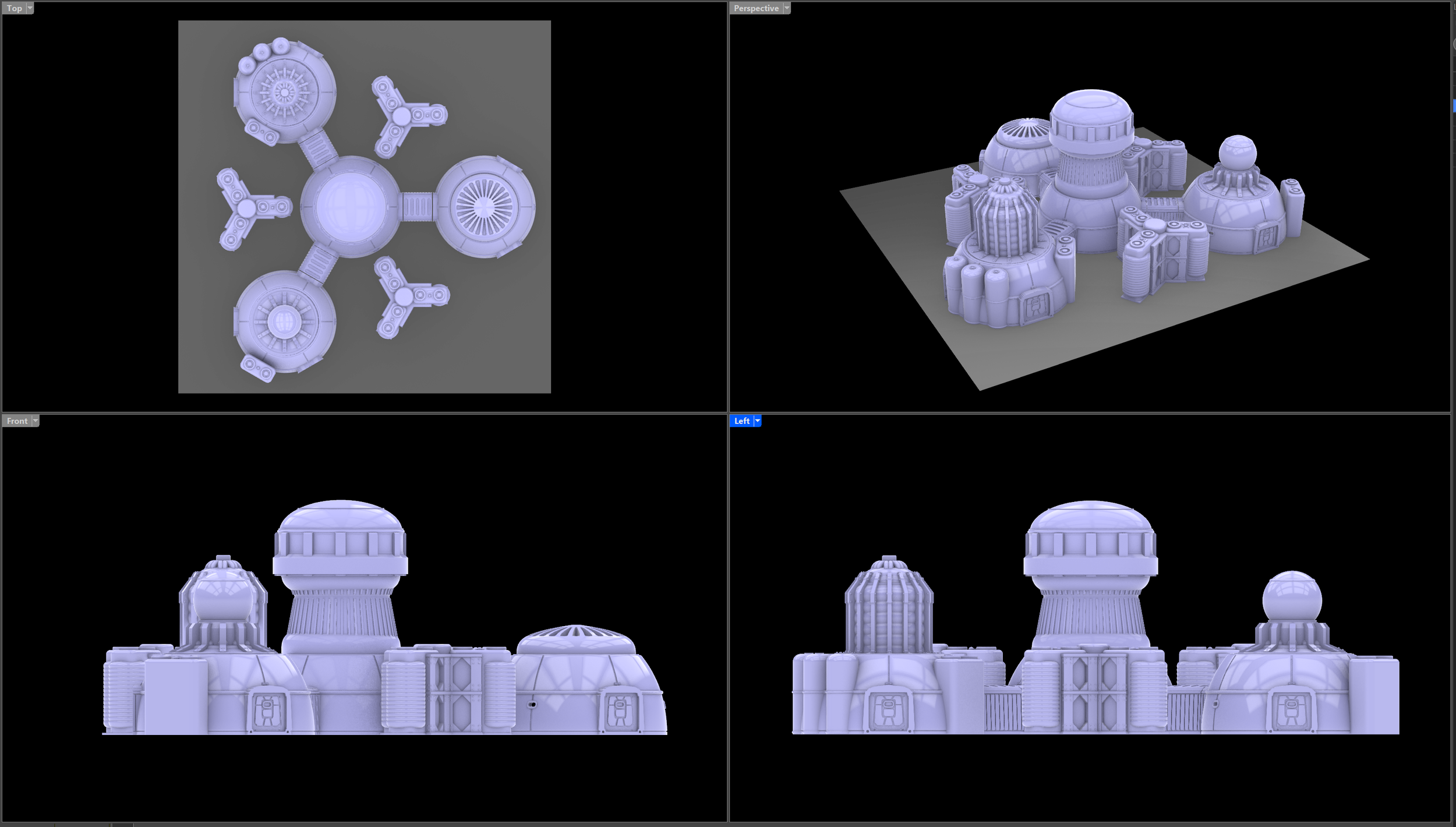Activate the Perspective viewport title label
The image size is (1456, 827).
point(755,8)
